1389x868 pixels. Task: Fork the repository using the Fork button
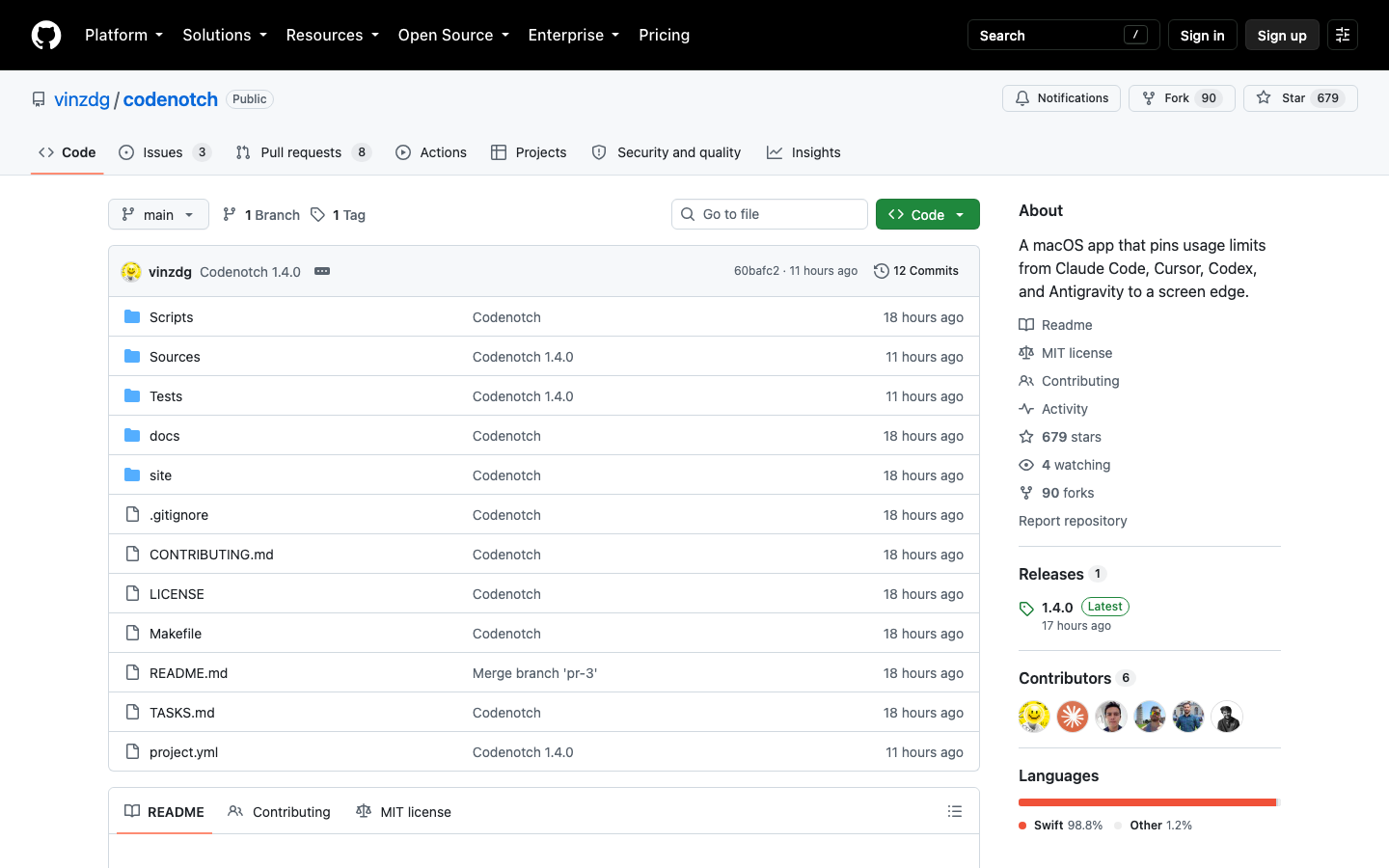click(1182, 98)
